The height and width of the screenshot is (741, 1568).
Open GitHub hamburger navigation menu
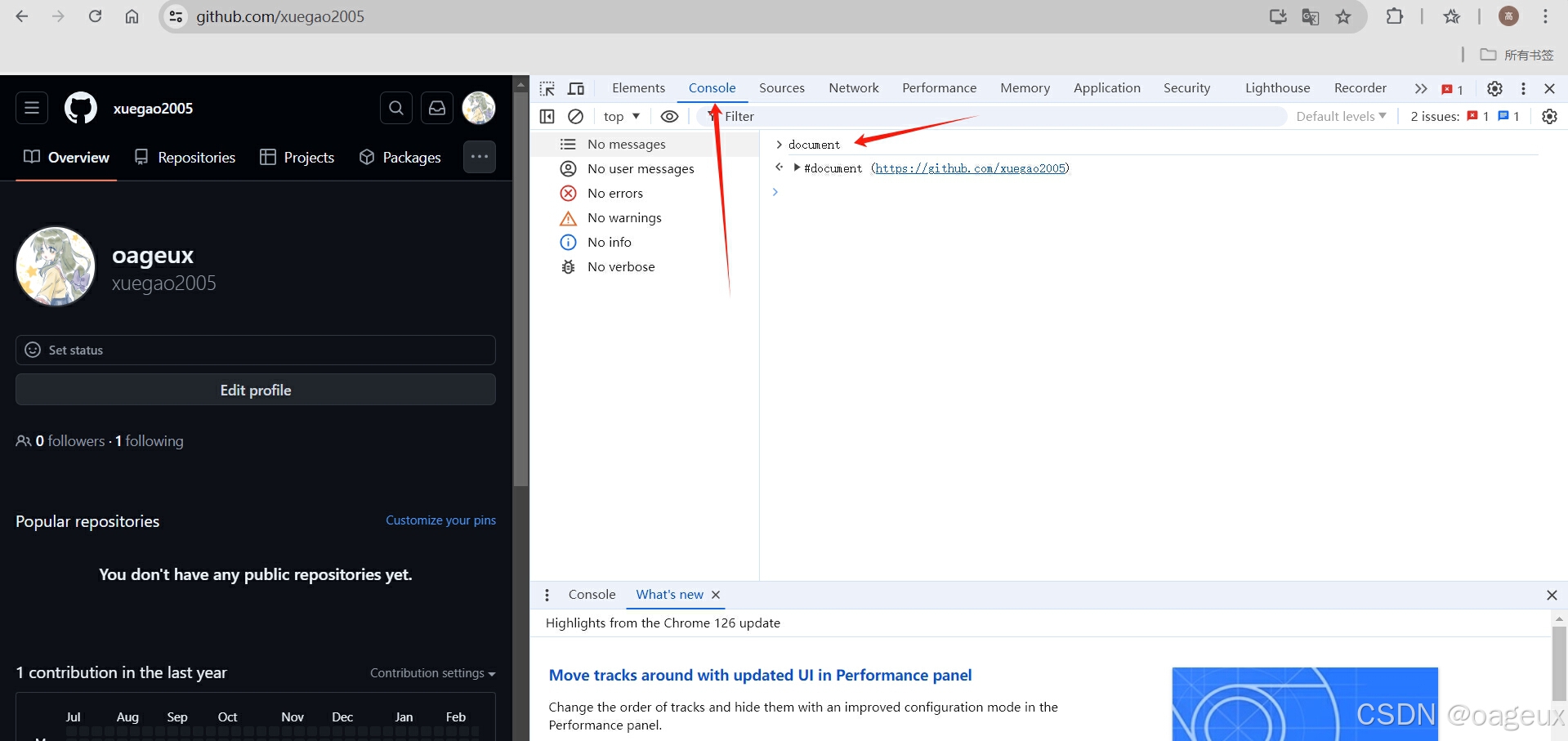32,108
